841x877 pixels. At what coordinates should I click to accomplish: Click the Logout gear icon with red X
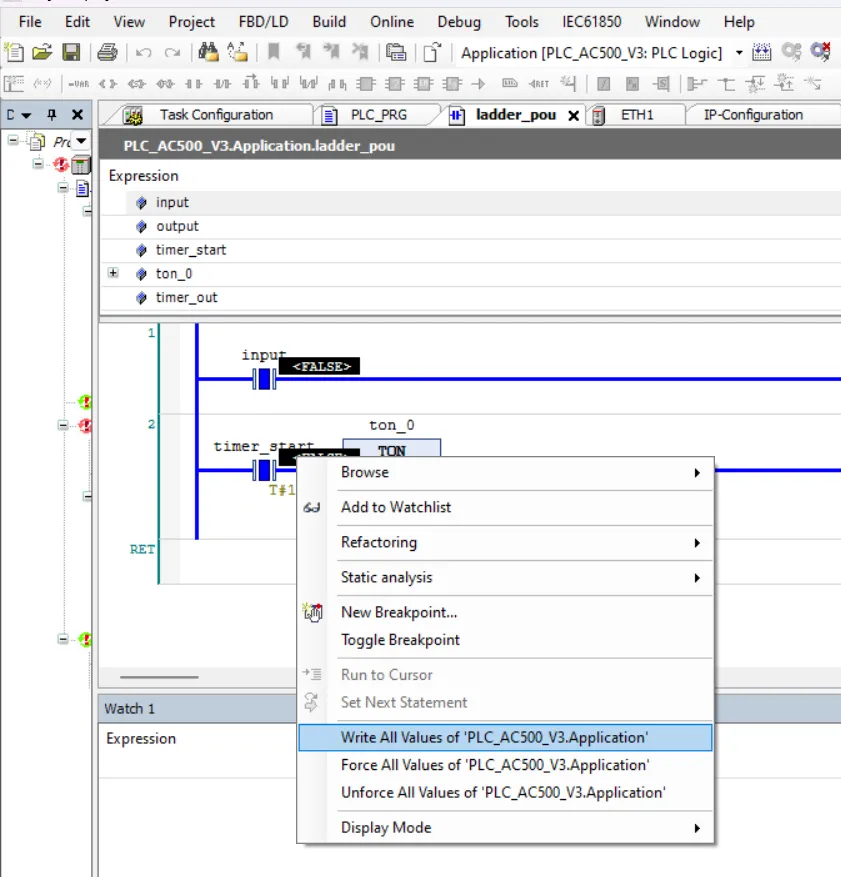tap(820, 53)
